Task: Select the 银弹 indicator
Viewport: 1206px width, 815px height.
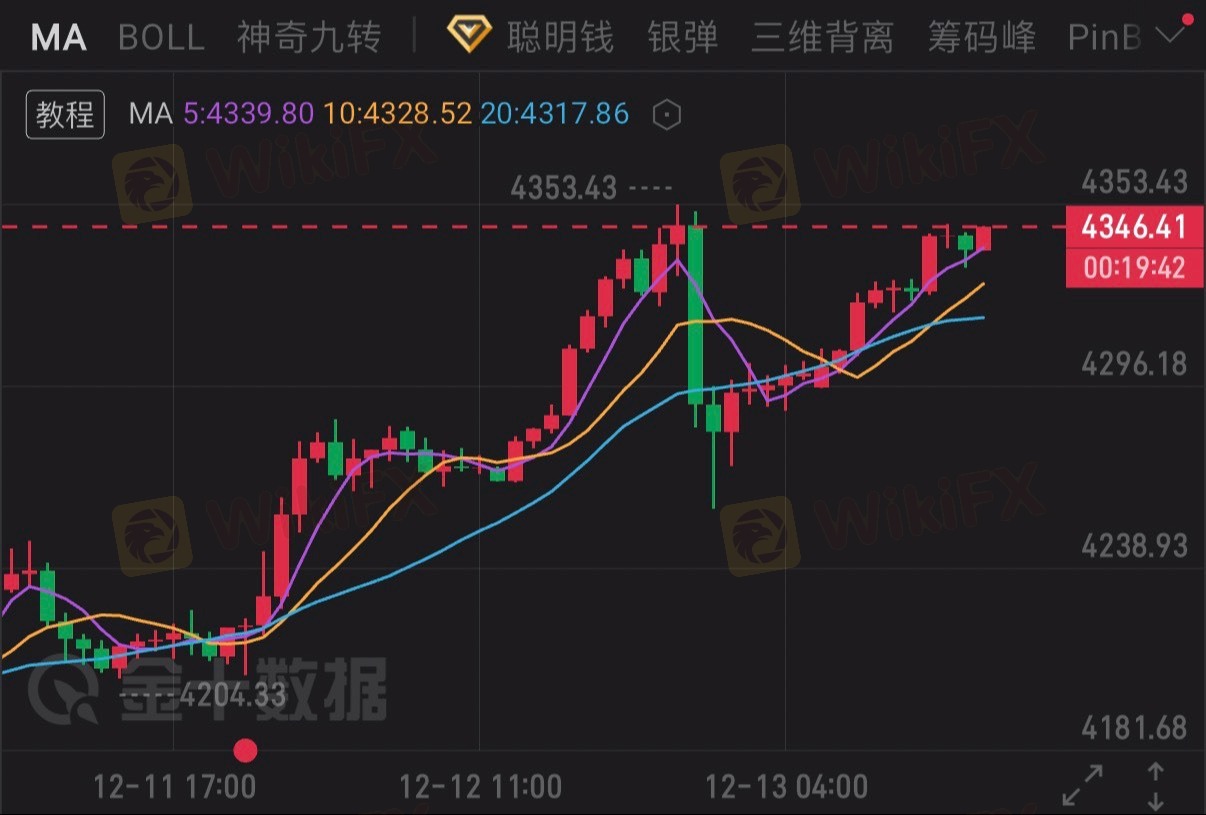Action: (683, 38)
